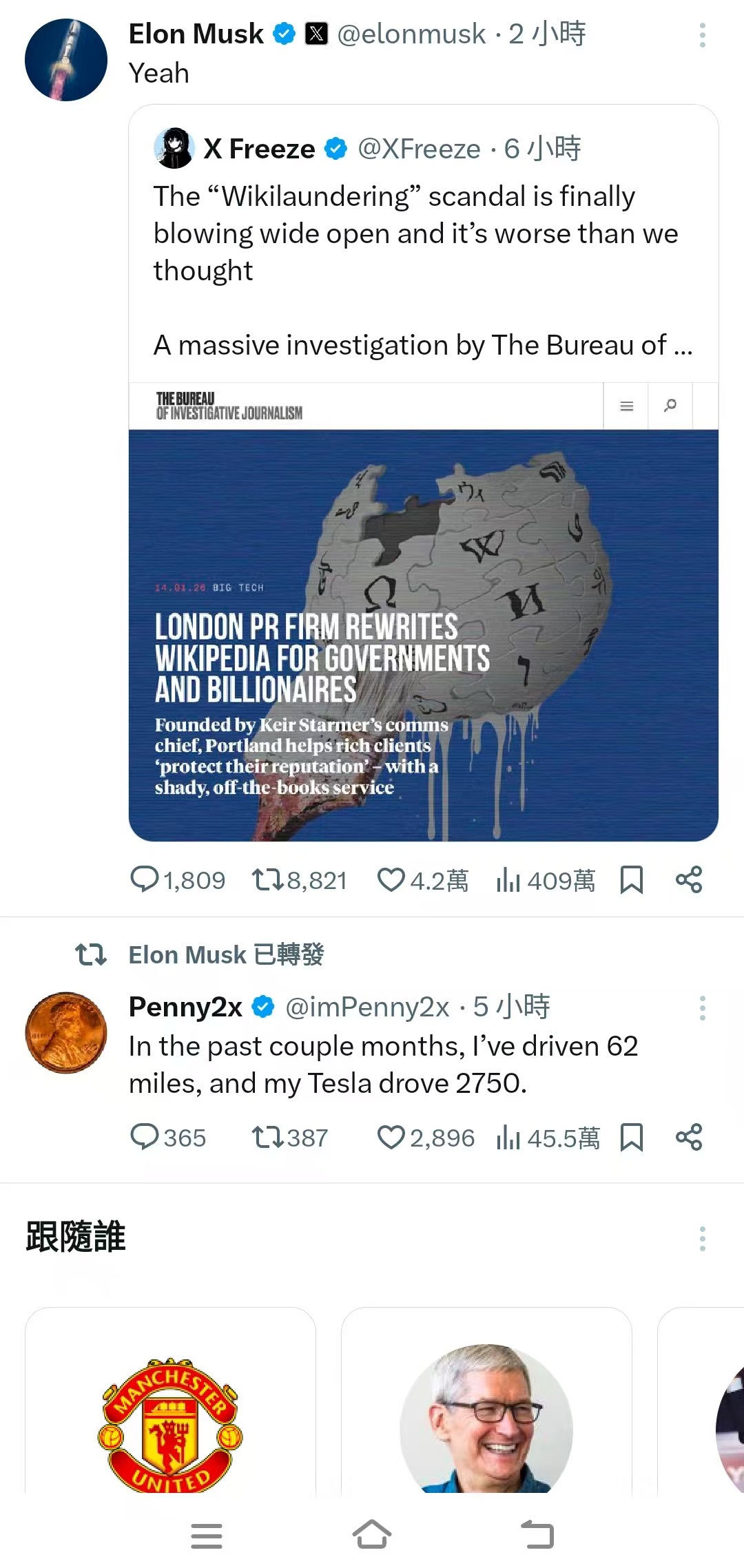Open Elon Musk's rocket profile avatar

click(66, 60)
